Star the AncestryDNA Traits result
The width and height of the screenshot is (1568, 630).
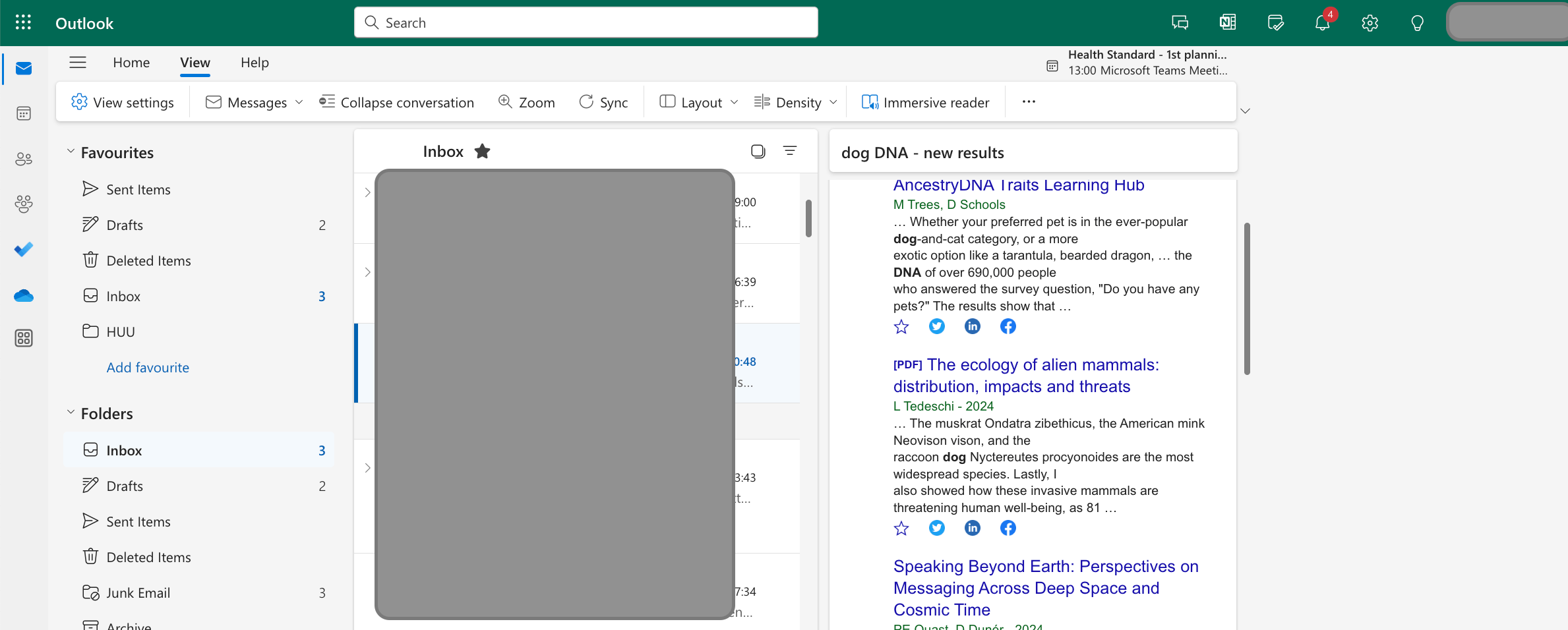[901, 326]
